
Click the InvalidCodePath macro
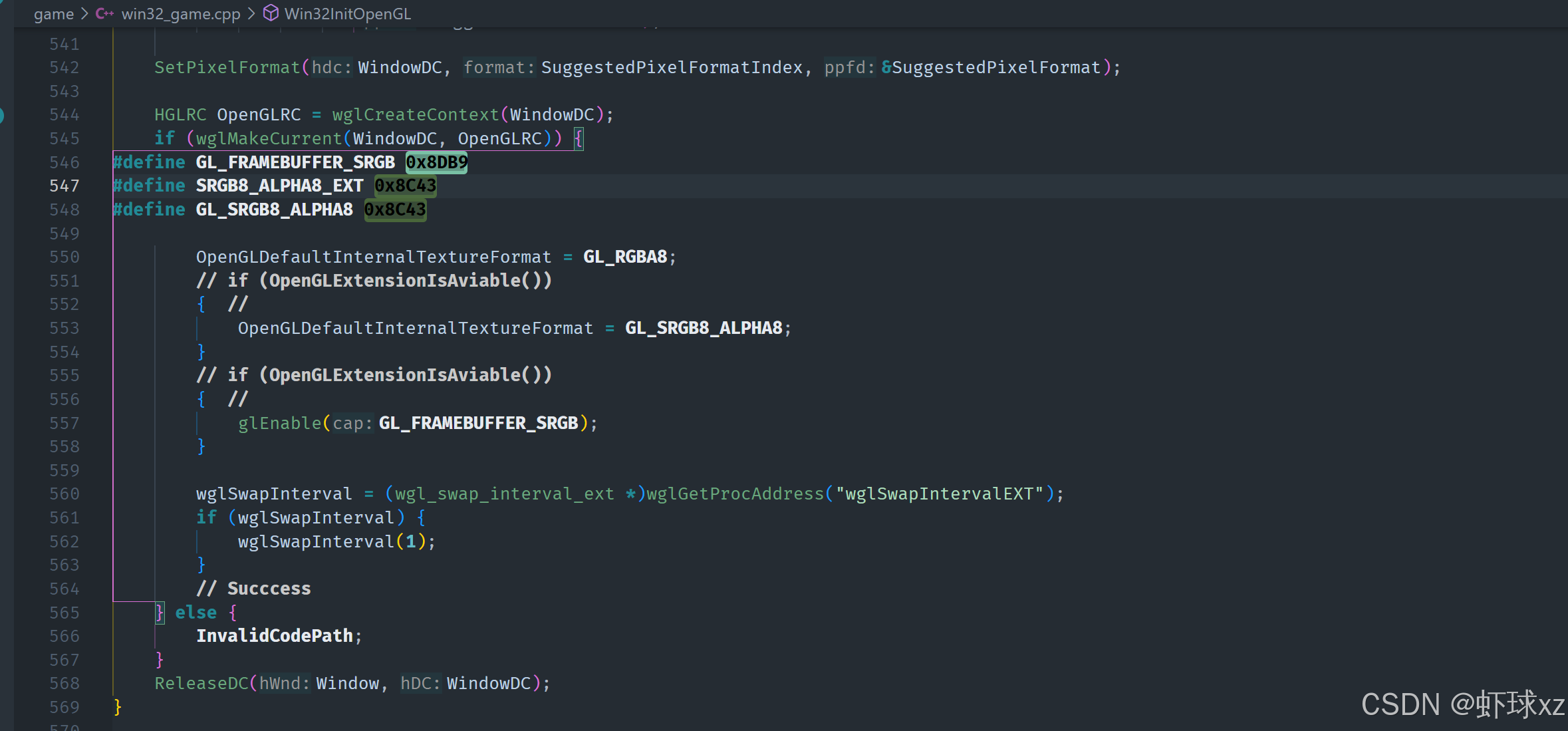274,637
